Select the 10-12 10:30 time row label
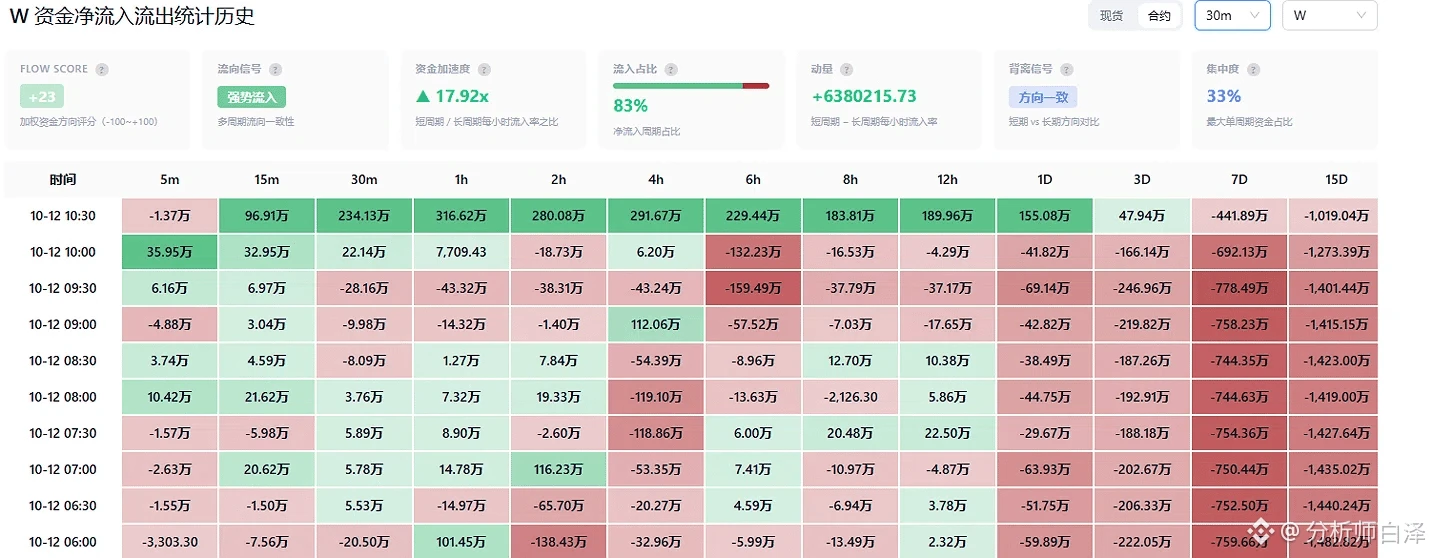 pos(63,216)
